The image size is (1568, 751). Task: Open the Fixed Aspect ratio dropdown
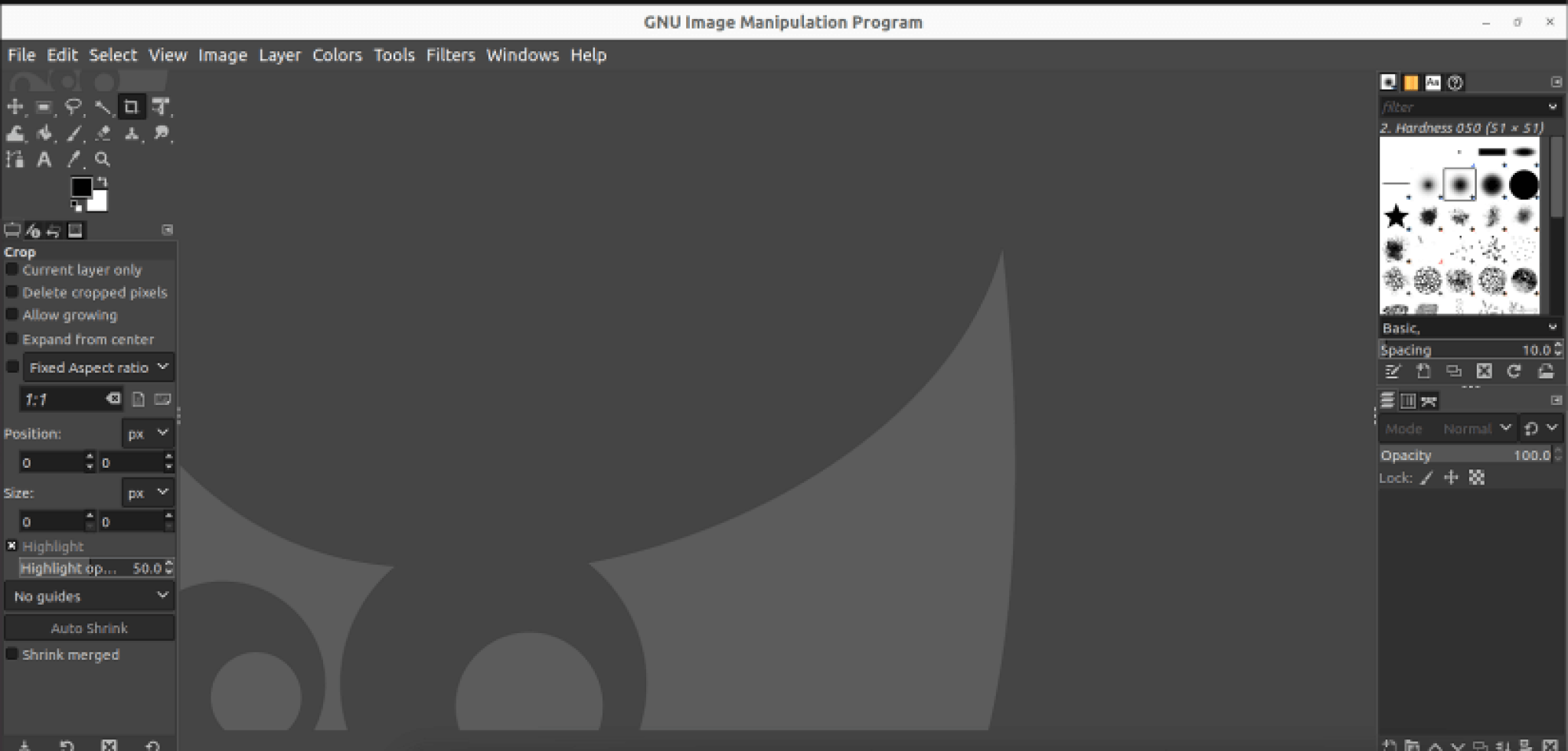click(99, 367)
